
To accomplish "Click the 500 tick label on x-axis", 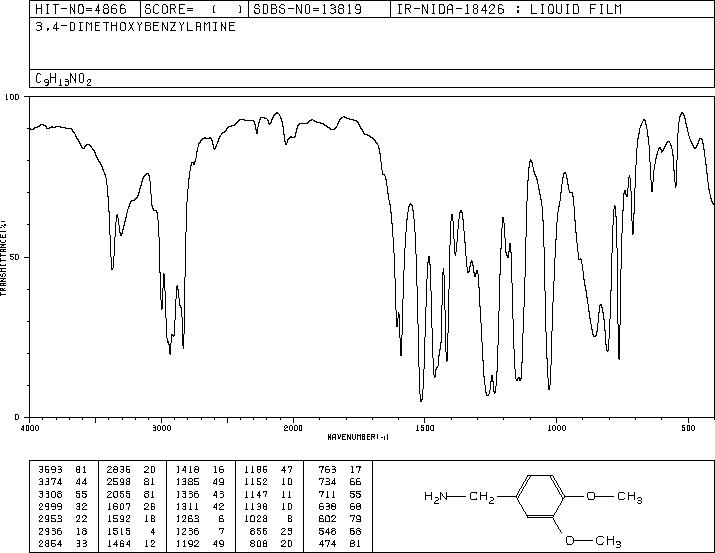I will pos(688,428).
